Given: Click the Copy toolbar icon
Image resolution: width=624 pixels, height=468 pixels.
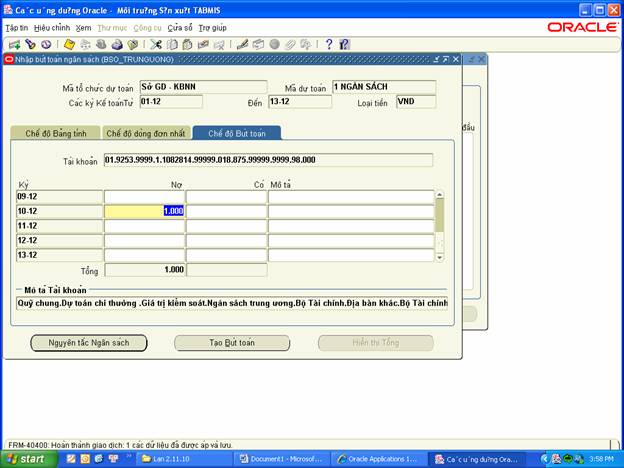Looking at the screenshot, I should (172, 44).
